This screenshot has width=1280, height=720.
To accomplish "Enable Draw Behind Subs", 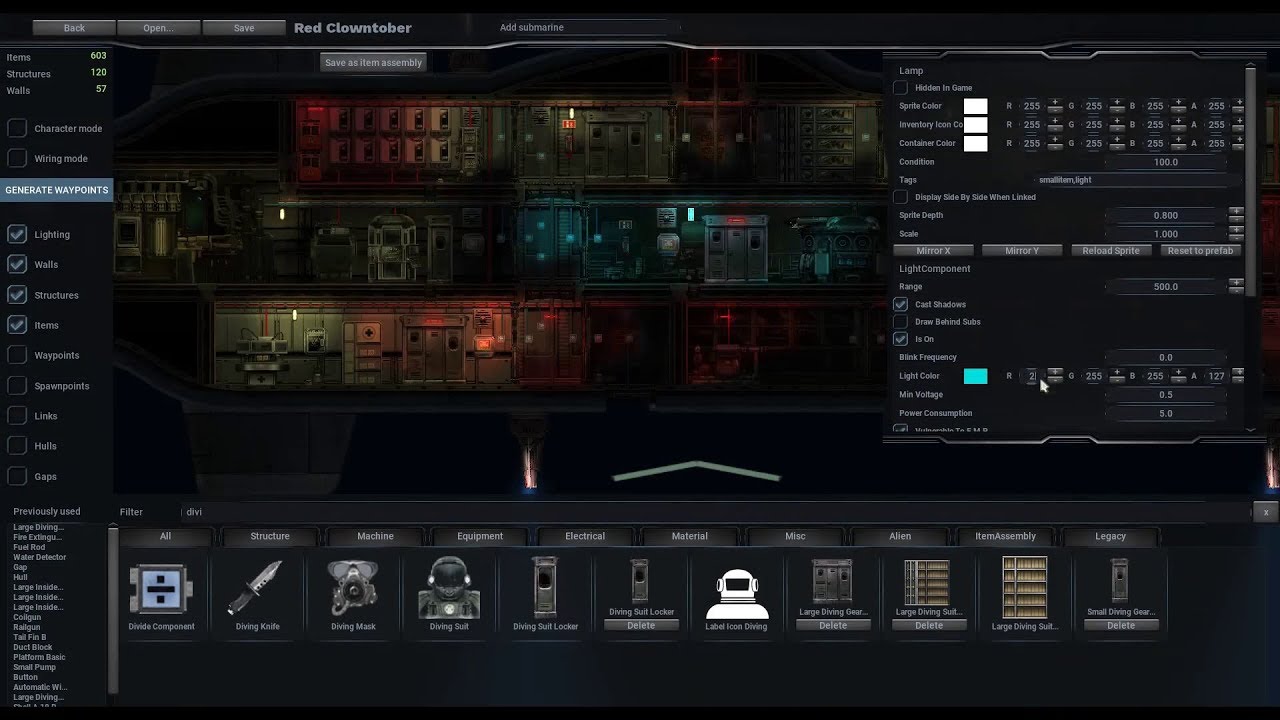I will point(901,322).
